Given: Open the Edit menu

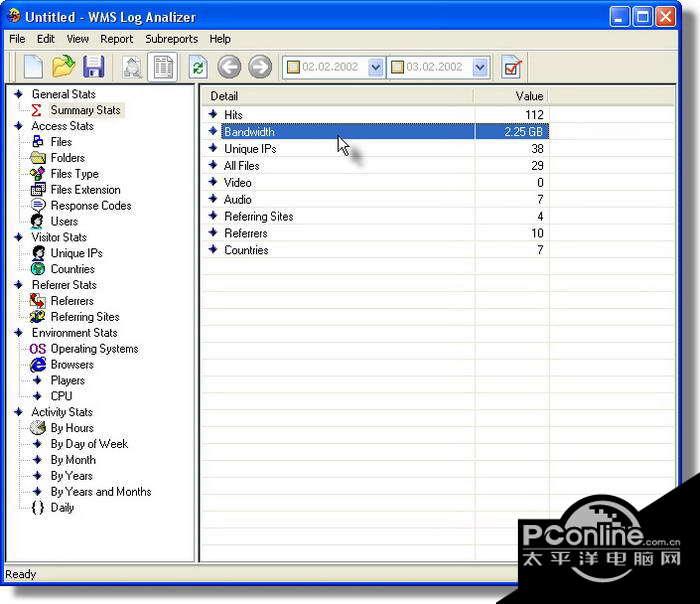Looking at the screenshot, I should 46,39.
